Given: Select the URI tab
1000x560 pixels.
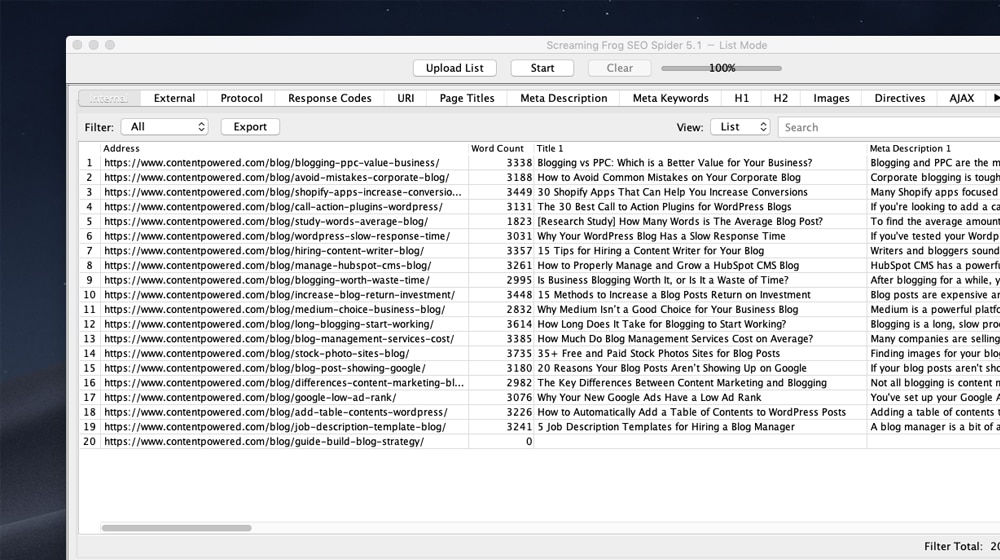Looking at the screenshot, I should click(406, 98).
